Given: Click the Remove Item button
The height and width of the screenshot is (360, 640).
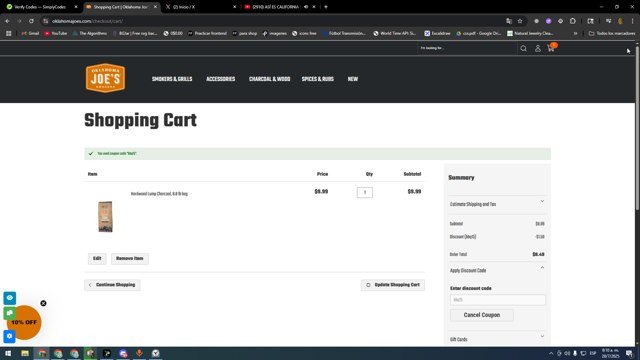Looking at the screenshot, I should tap(130, 258).
